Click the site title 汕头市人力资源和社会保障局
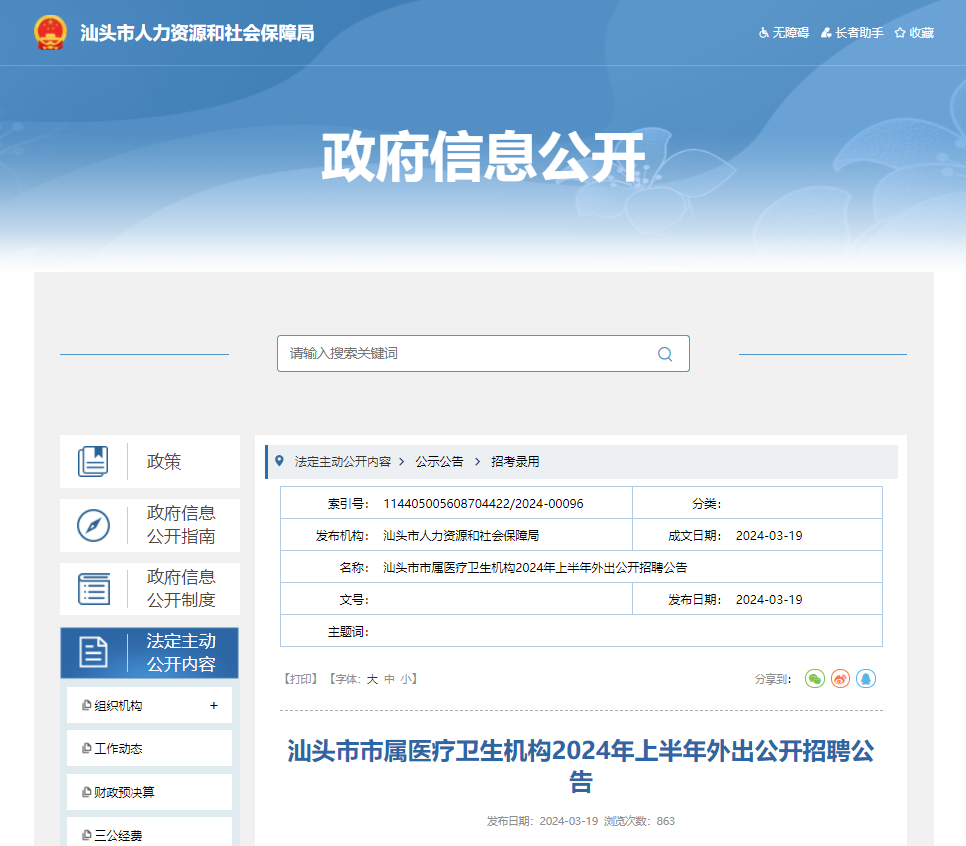Image resolution: width=966 pixels, height=846 pixels. [197, 33]
